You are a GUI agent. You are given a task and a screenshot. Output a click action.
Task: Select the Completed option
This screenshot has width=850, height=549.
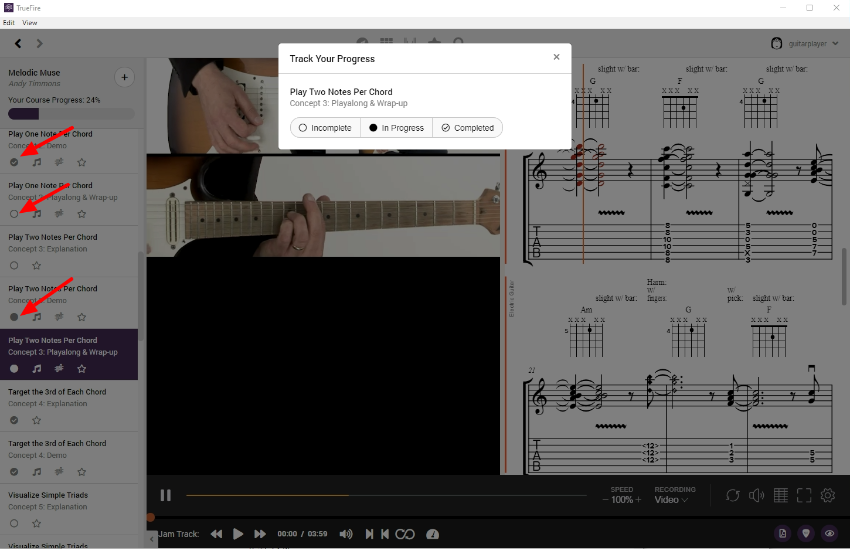tap(468, 128)
